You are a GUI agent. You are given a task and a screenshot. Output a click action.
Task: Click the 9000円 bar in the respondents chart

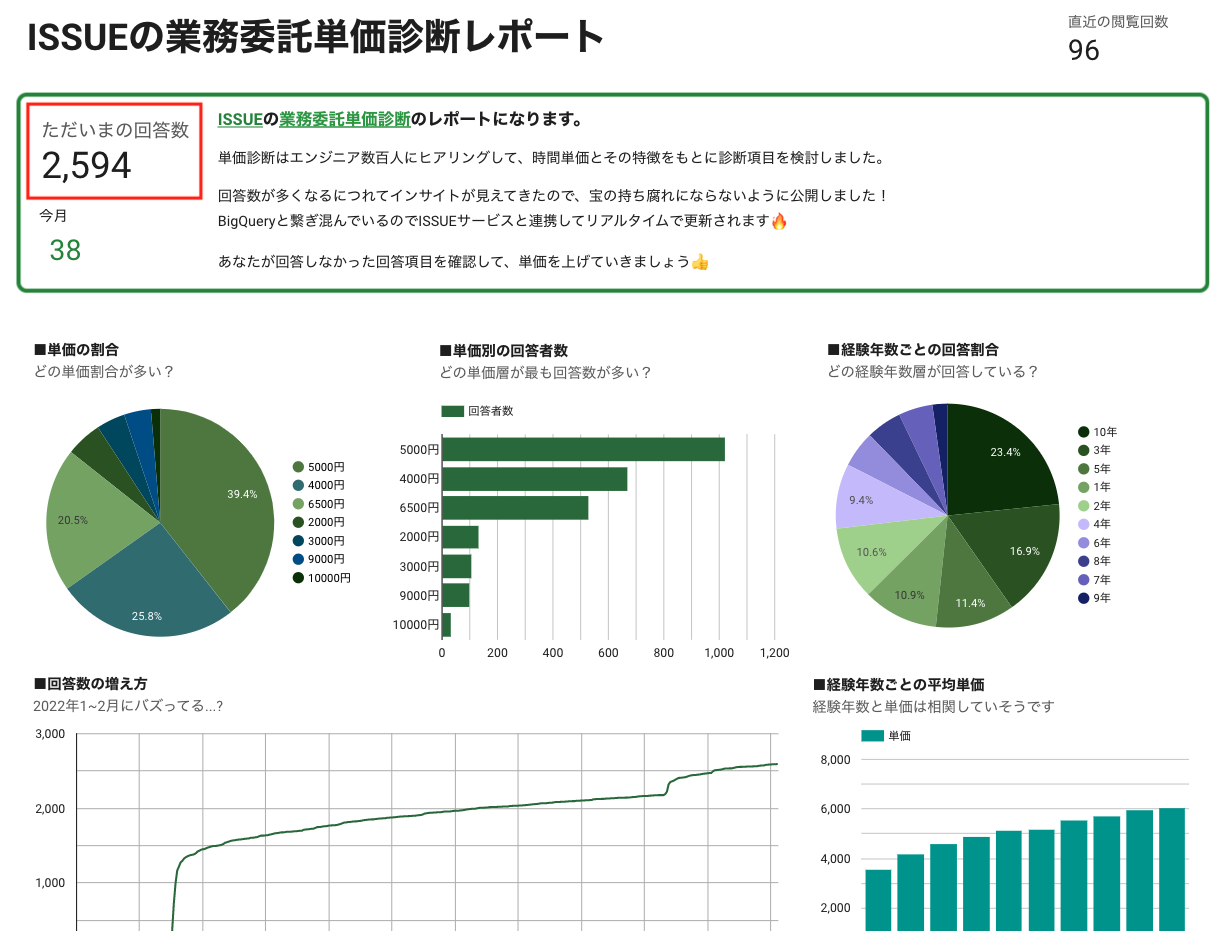(456, 595)
